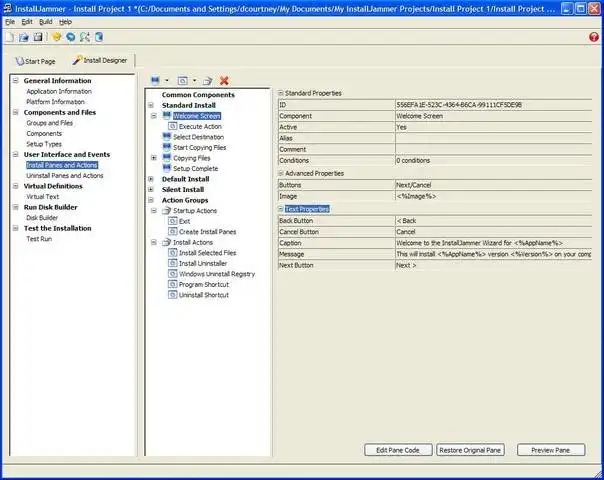The height and width of the screenshot is (480, 604).
Task: Expand the Copying Files node
Action: [154, 158]
